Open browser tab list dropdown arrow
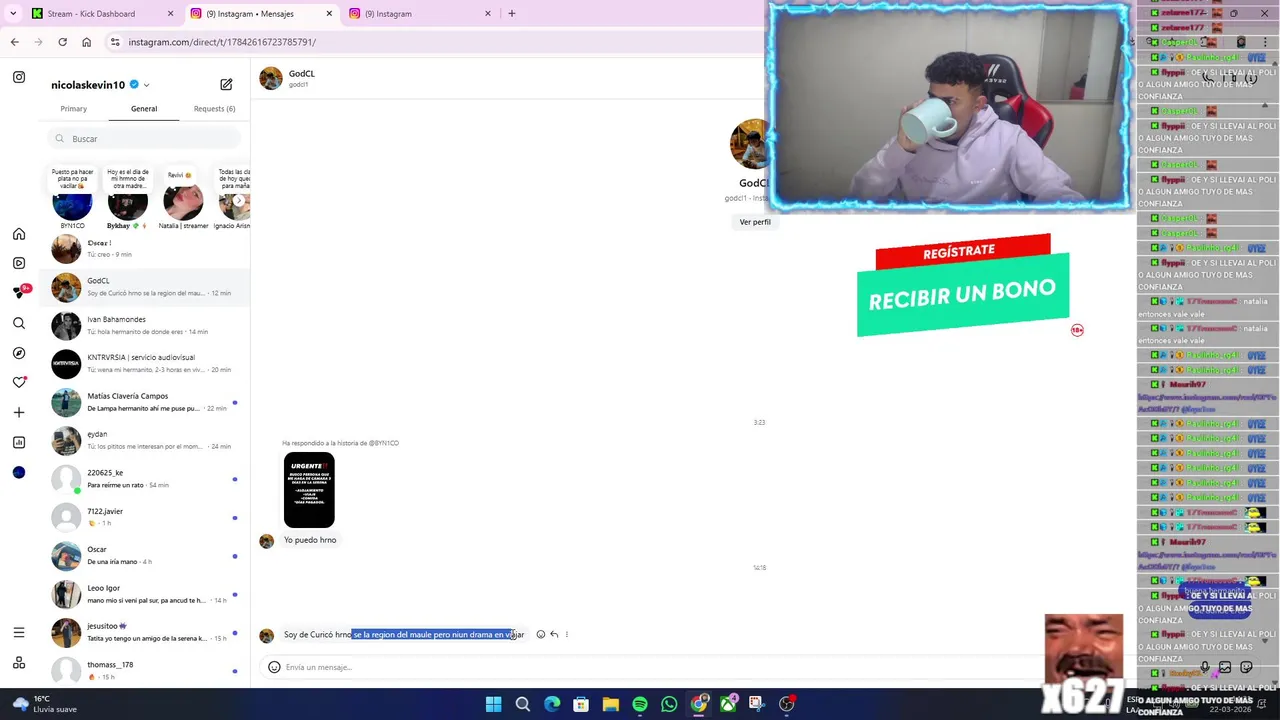Viewport: 1280px width, 720px height. [12, 14]
